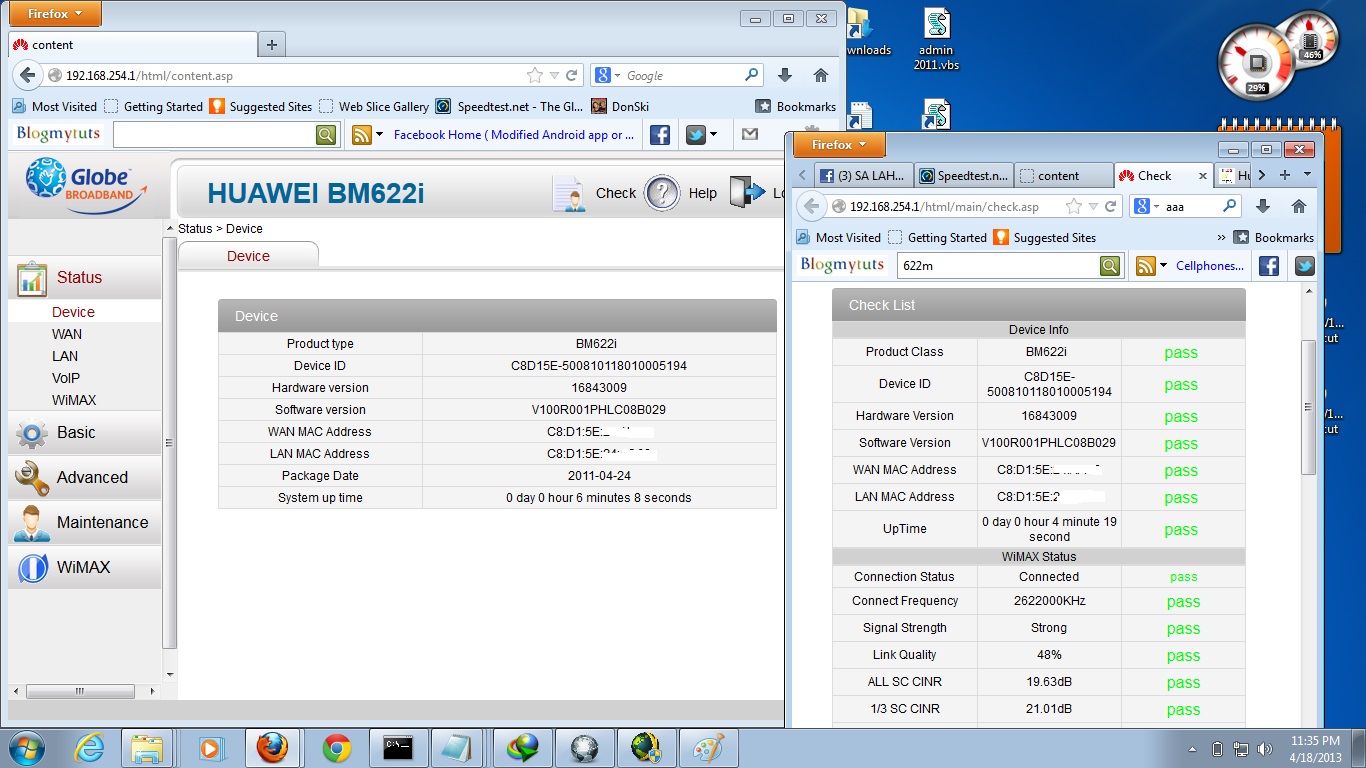
Task: Click mail icon in left Blogmytuts toolbar
Action: [x=750, y=134]
